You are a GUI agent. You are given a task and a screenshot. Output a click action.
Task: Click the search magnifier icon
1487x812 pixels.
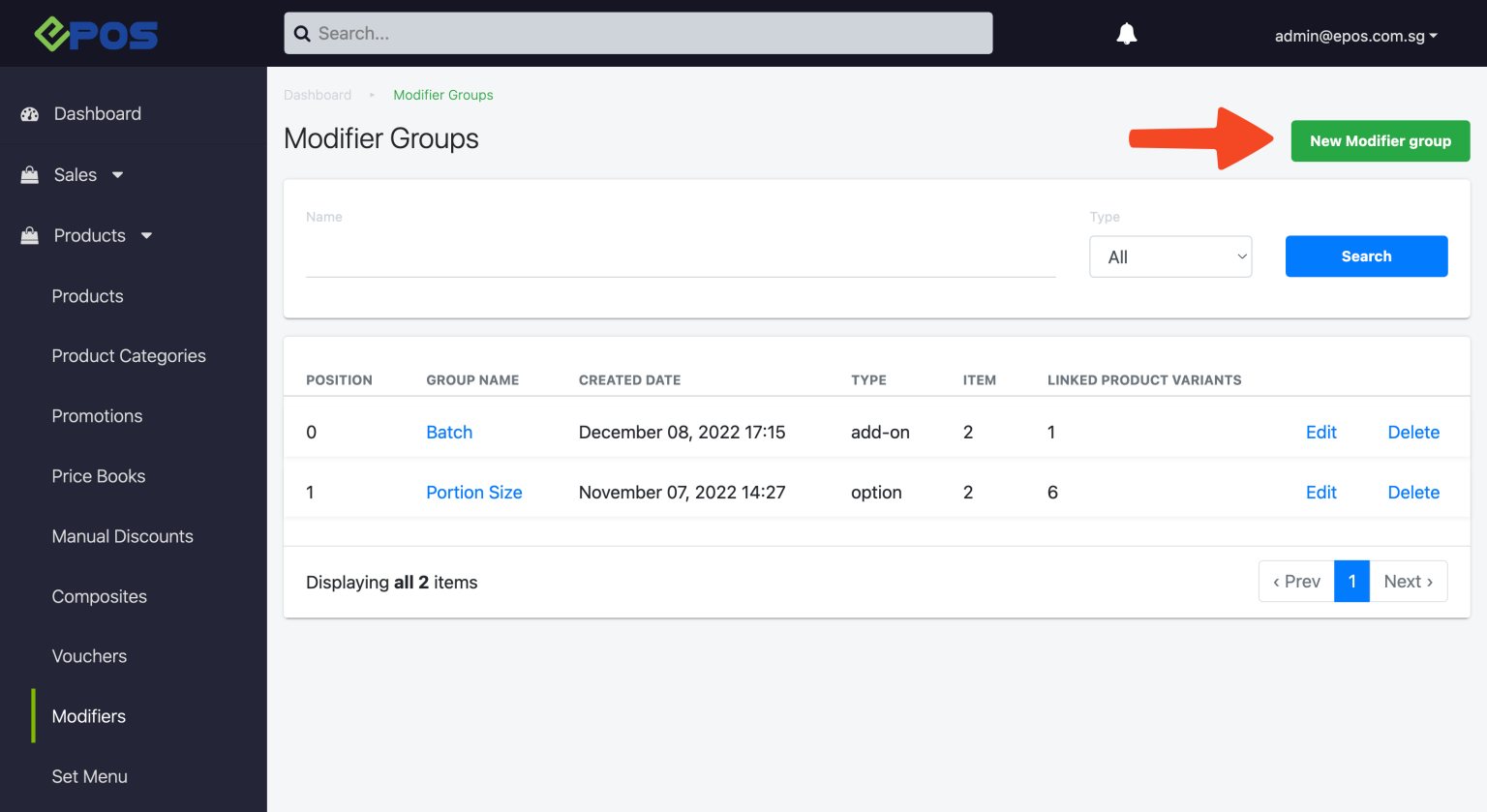[302, 34]
